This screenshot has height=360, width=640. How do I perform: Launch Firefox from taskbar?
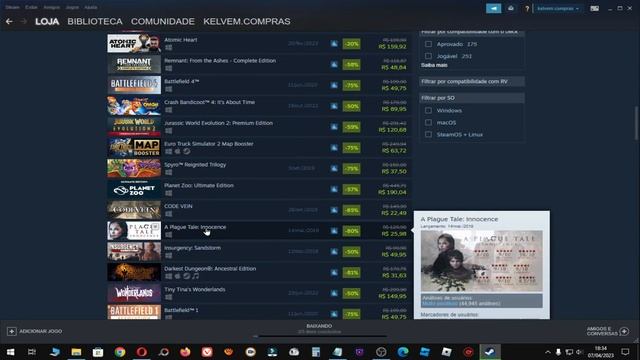(x=185, y=352)
